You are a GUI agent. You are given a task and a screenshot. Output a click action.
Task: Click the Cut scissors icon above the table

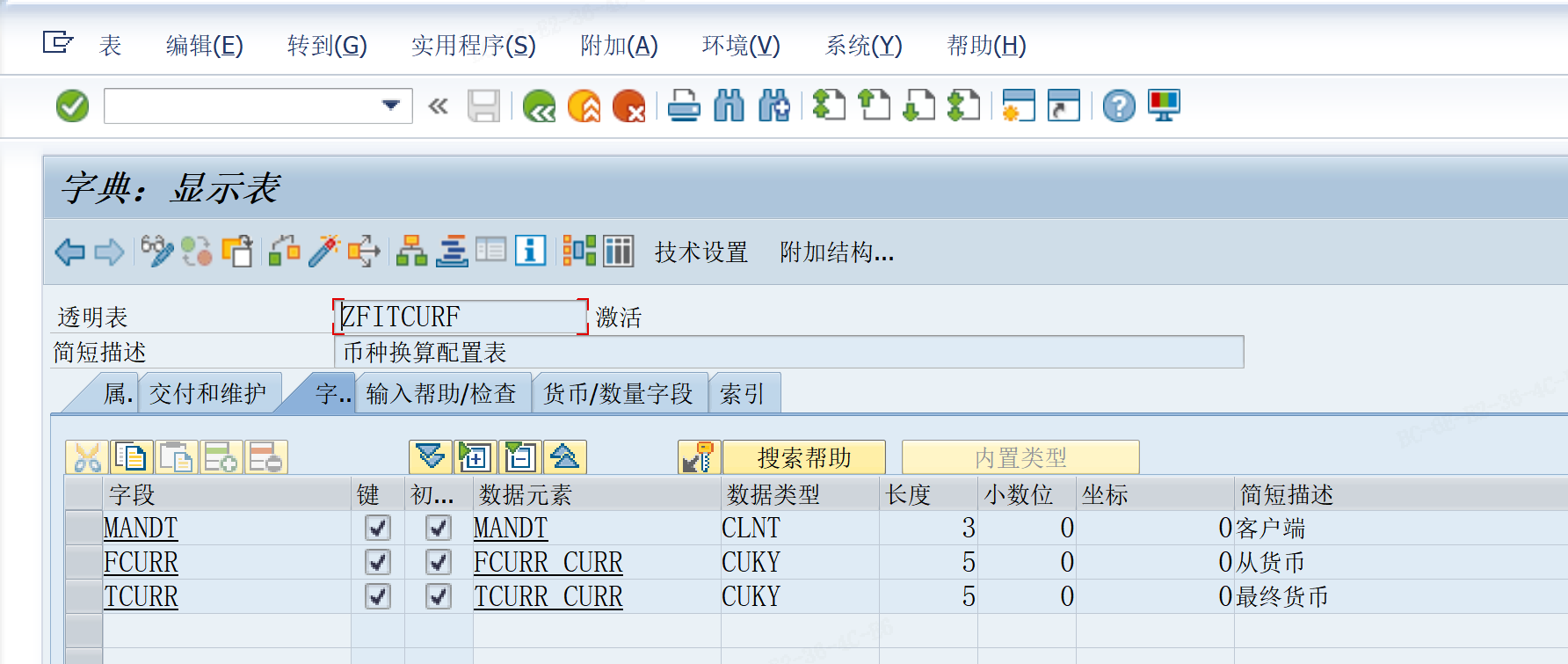[x=87, y=457]
